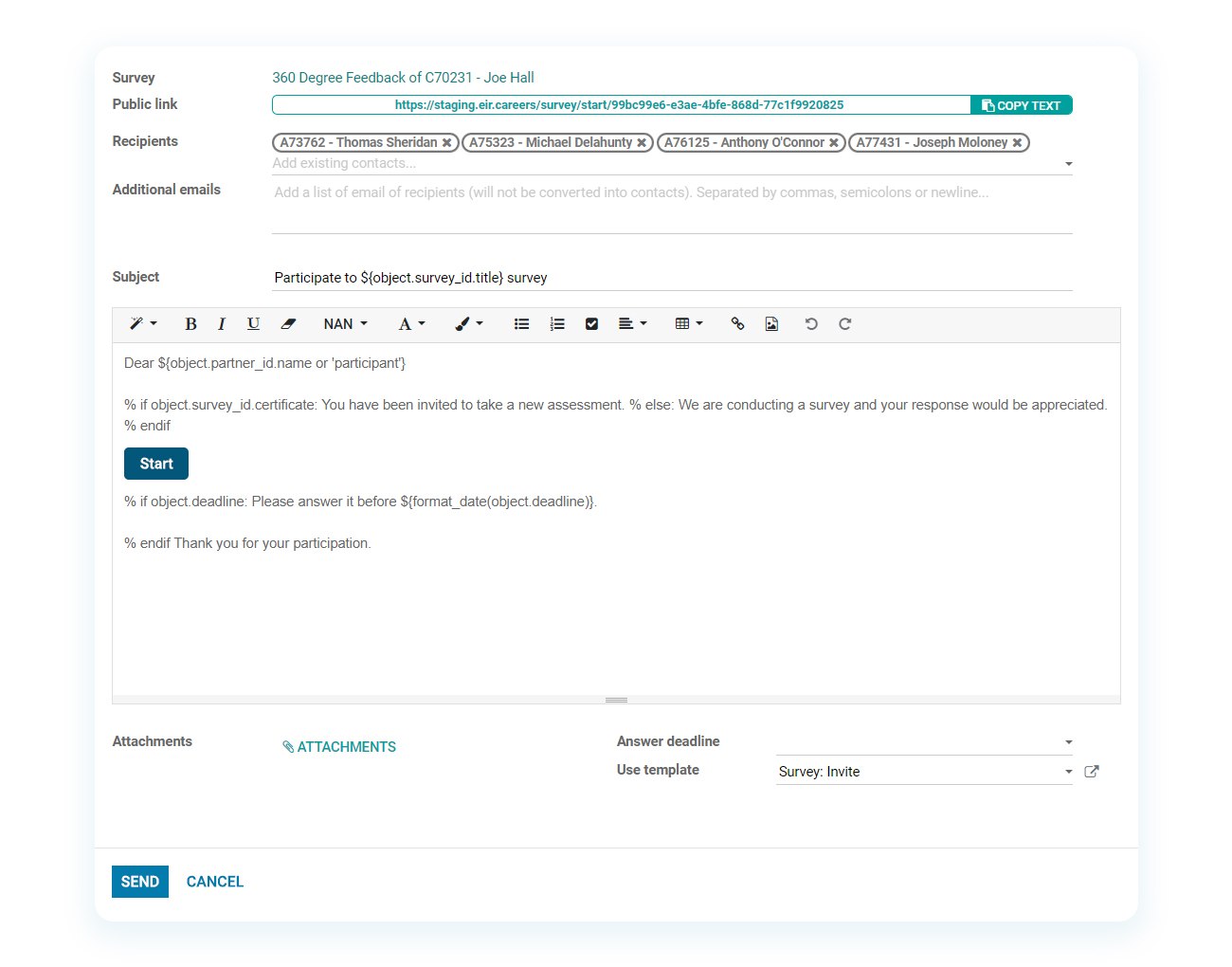Click the Cancel button
Viewport: 1232px width, 967px height.
(x=215, y=882)
